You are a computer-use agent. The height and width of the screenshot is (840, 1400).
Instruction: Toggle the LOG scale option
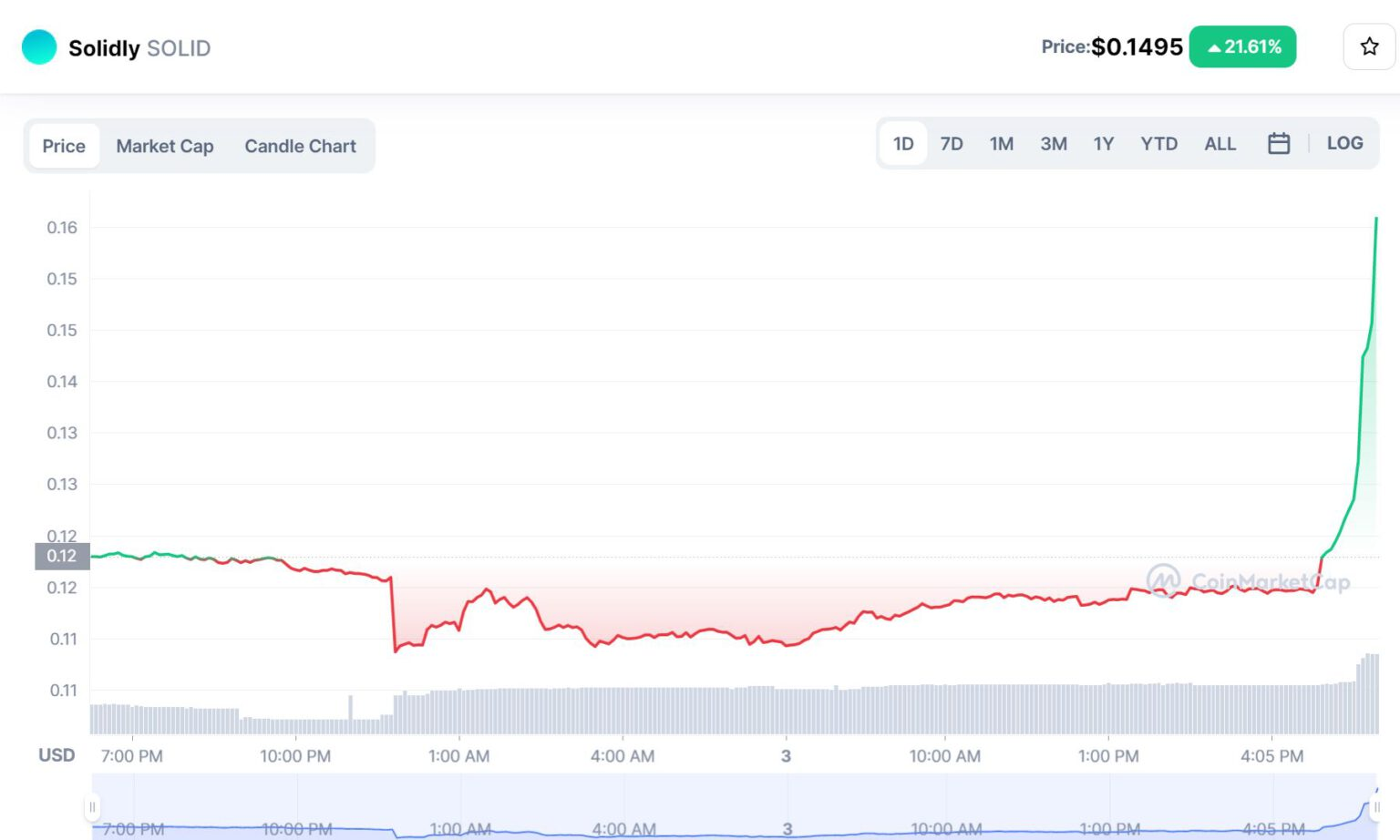click(x=1344, y=143)
